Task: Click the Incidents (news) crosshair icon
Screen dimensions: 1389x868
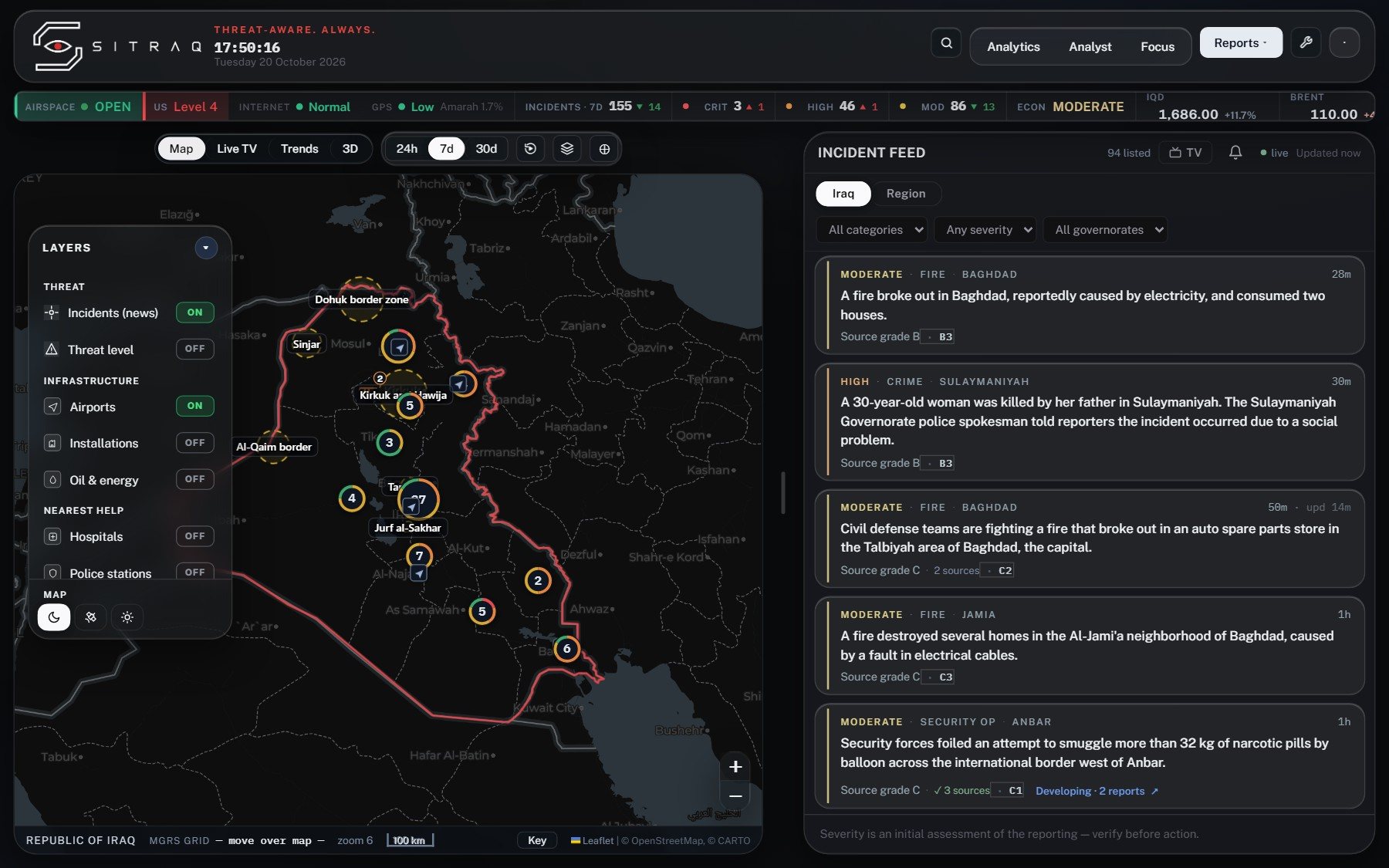Action: coord(52,312)
